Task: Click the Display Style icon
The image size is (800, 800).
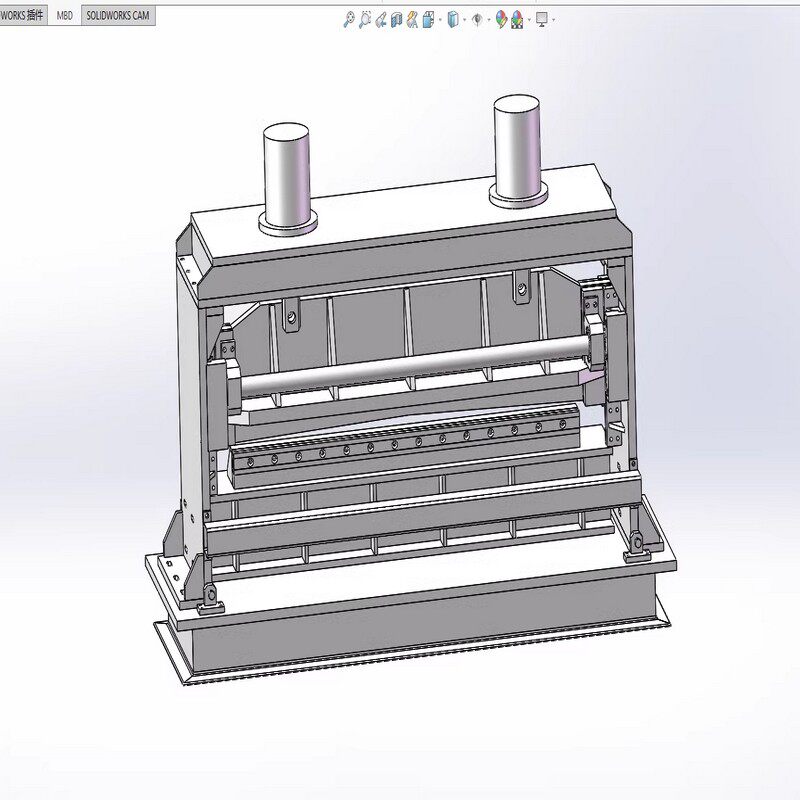Action: pyautogui.click(x=452, y=20)
